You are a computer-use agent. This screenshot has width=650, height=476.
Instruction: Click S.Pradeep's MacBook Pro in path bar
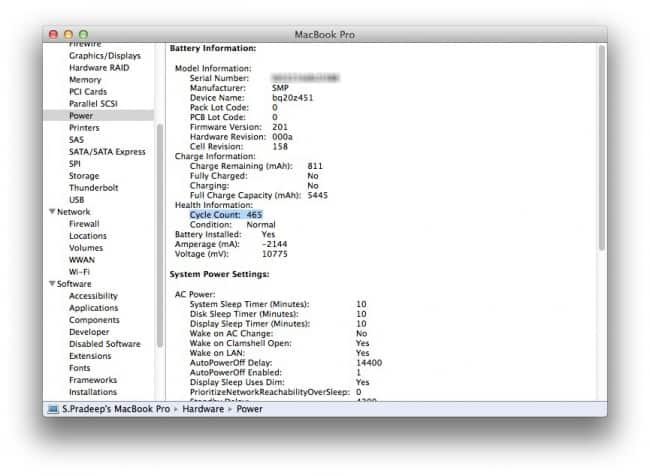(x=116, y=409)
